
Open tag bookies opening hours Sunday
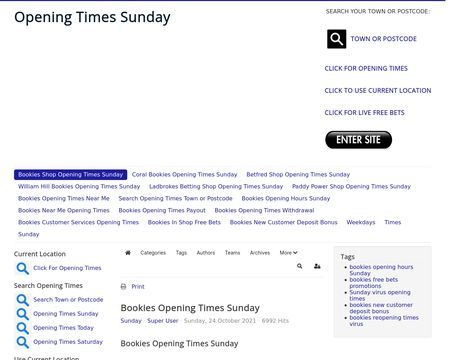pos(381,270)
